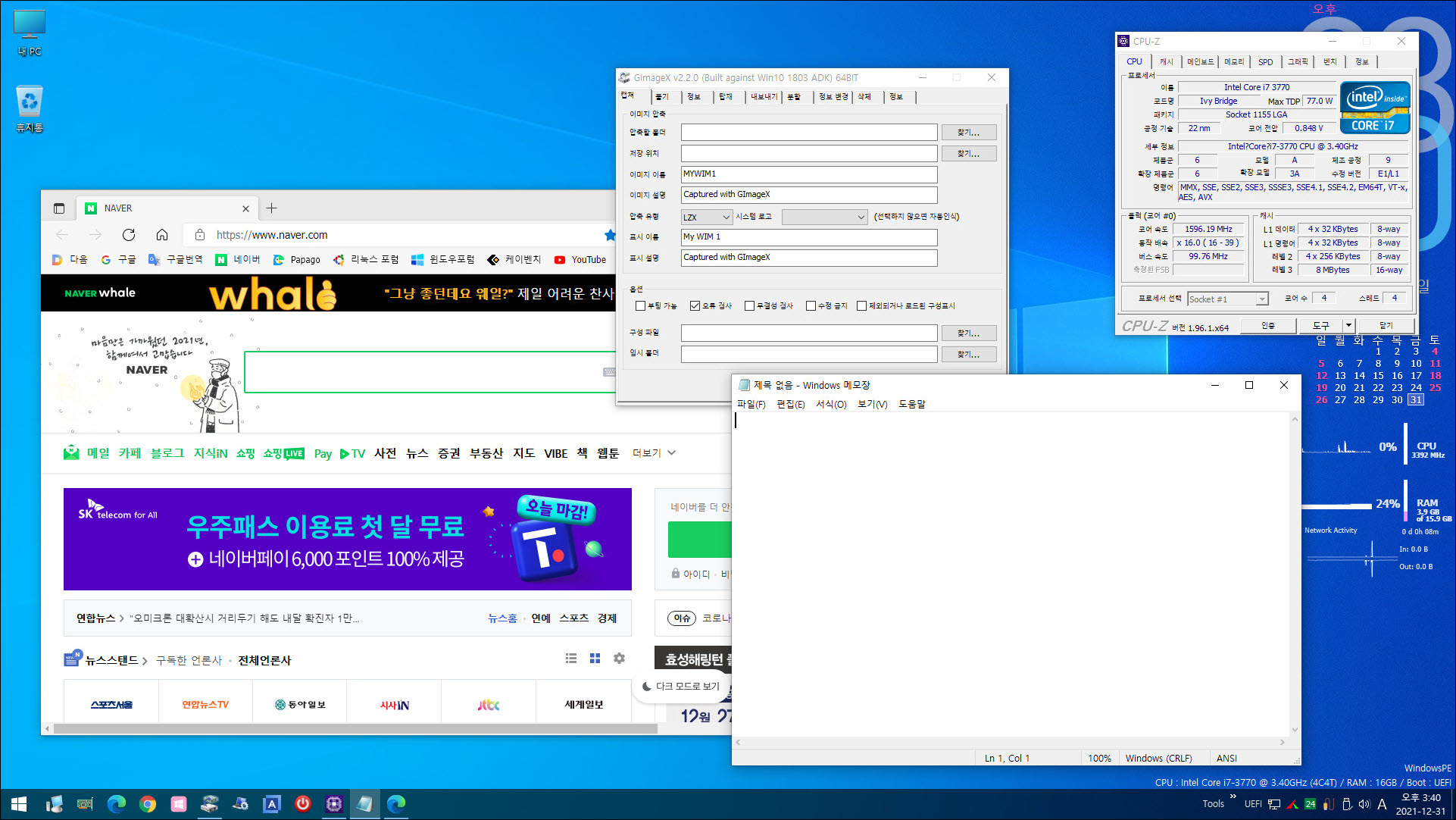Open 지식iN link on Naver
Image resolution: width=1456 pixels, height=820 pixels.
(211, 452)
